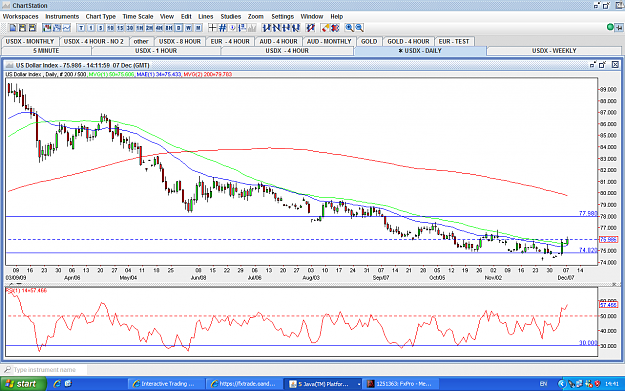Select the 15 minute time scale button
The height and width of the screenshot is (391, 625).
click(120, 28)
